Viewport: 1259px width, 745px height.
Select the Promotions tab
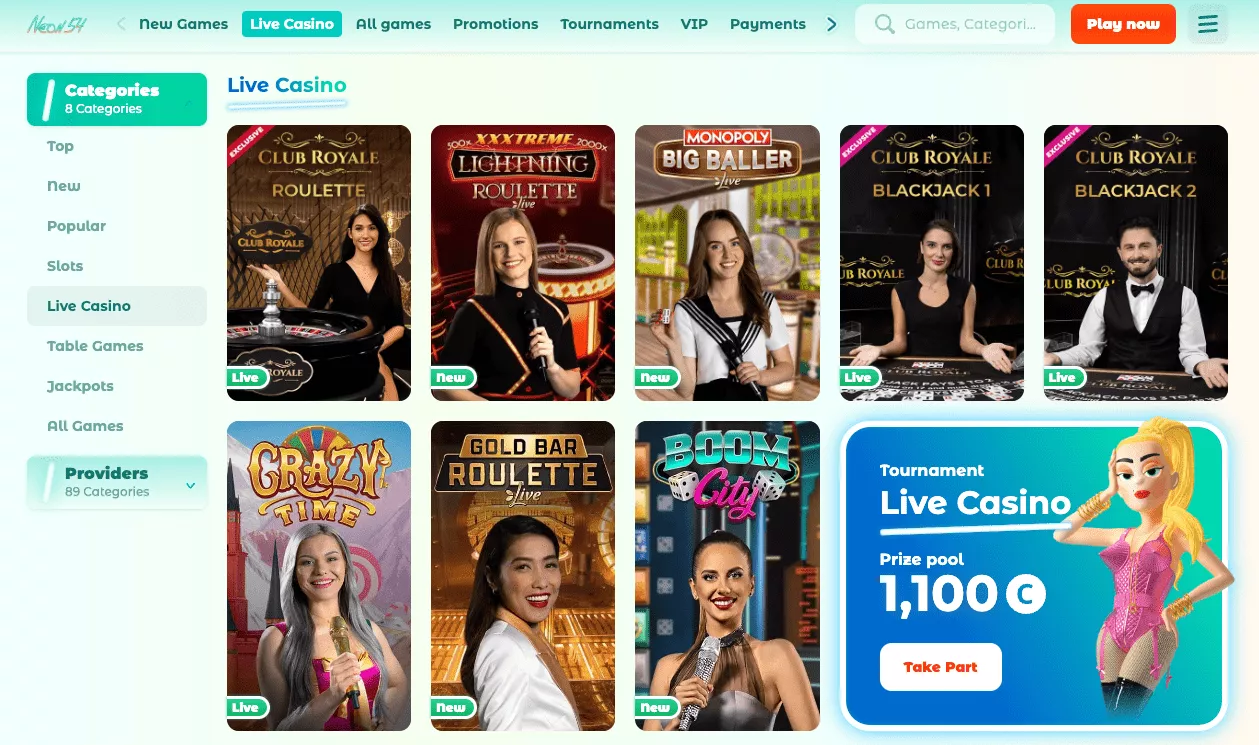[495, 24]
